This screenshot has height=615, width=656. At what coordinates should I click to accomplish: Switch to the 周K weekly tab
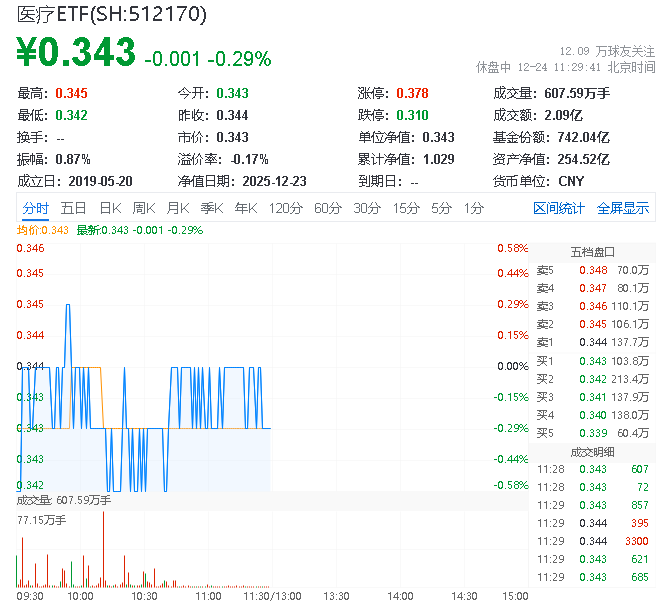[x=144, y=208]
